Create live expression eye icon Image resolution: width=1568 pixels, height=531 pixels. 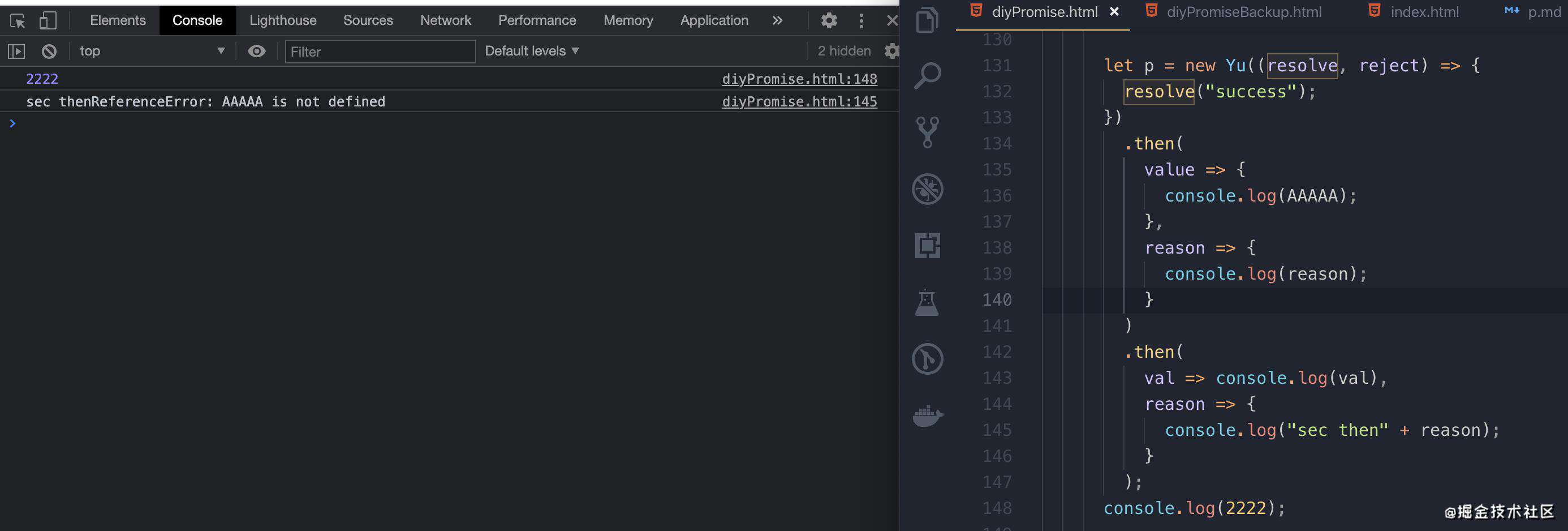pyautogui.click(x=256, y=51)
